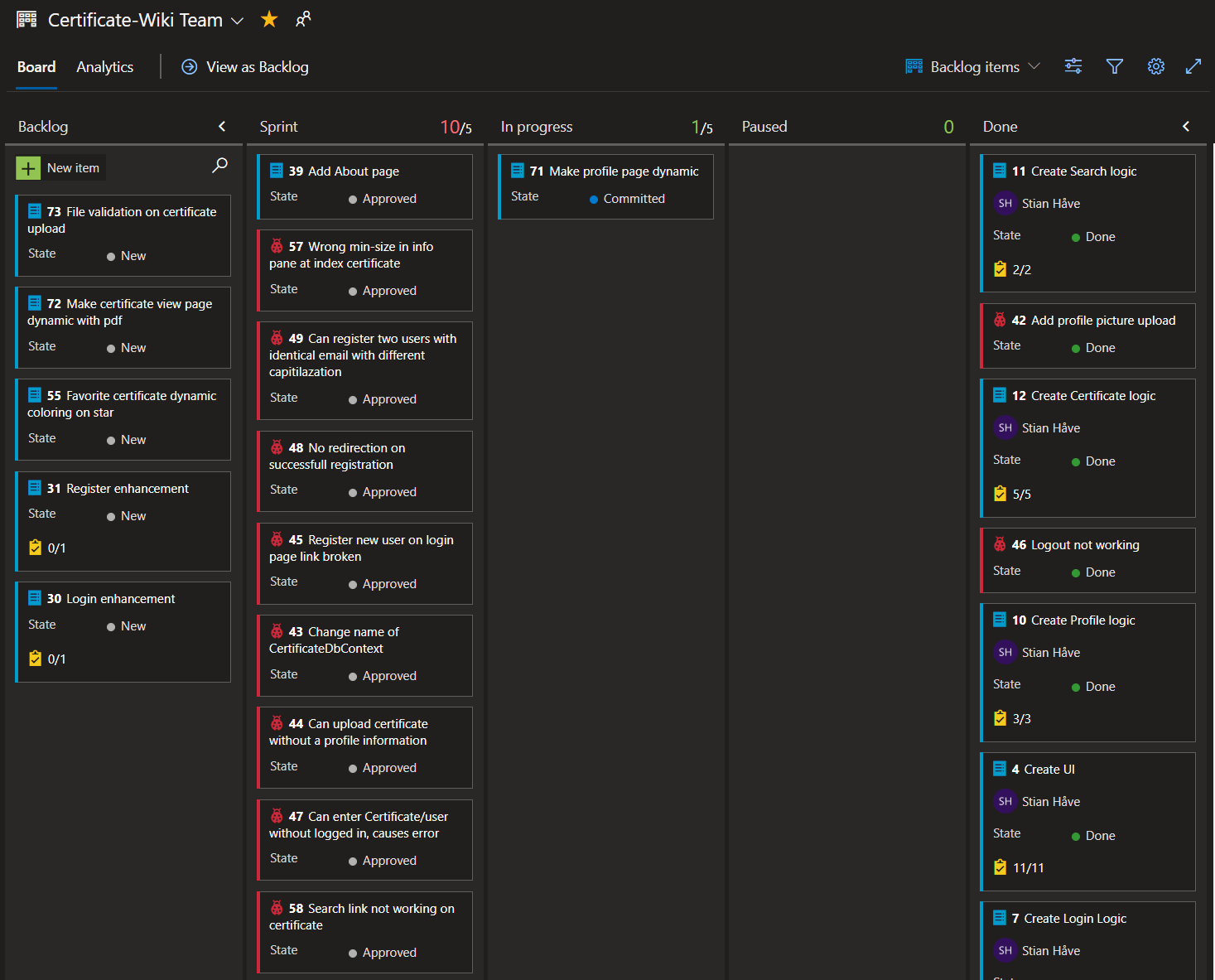Click In progress WIP count 1/5

coord(702,127)
